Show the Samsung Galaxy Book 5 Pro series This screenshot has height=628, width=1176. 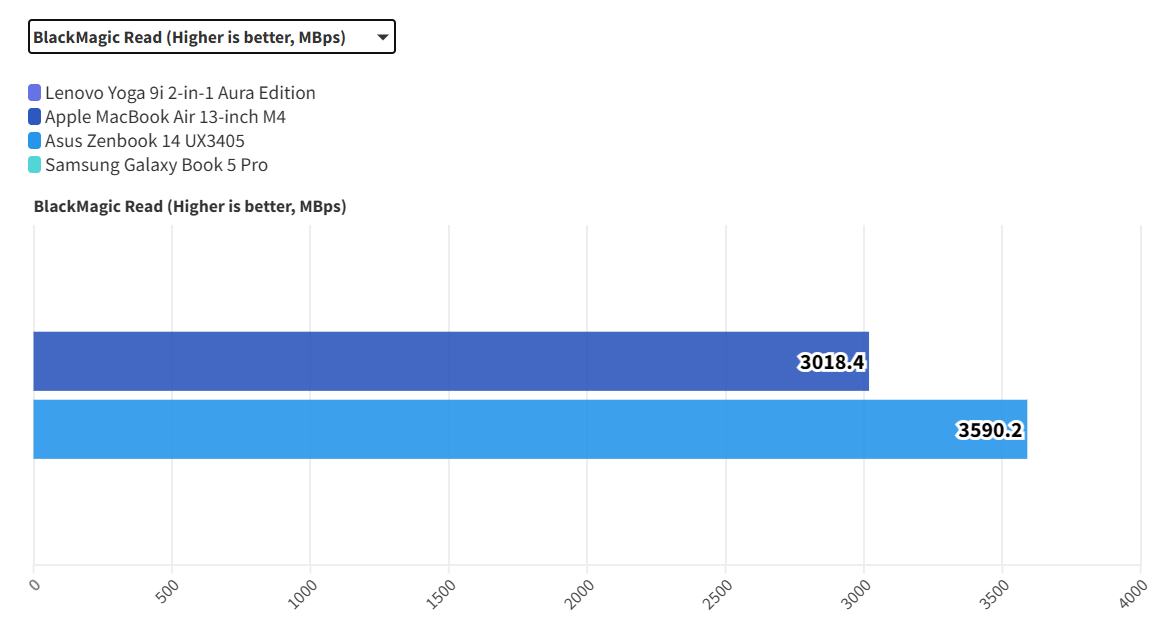pos(156,165)
